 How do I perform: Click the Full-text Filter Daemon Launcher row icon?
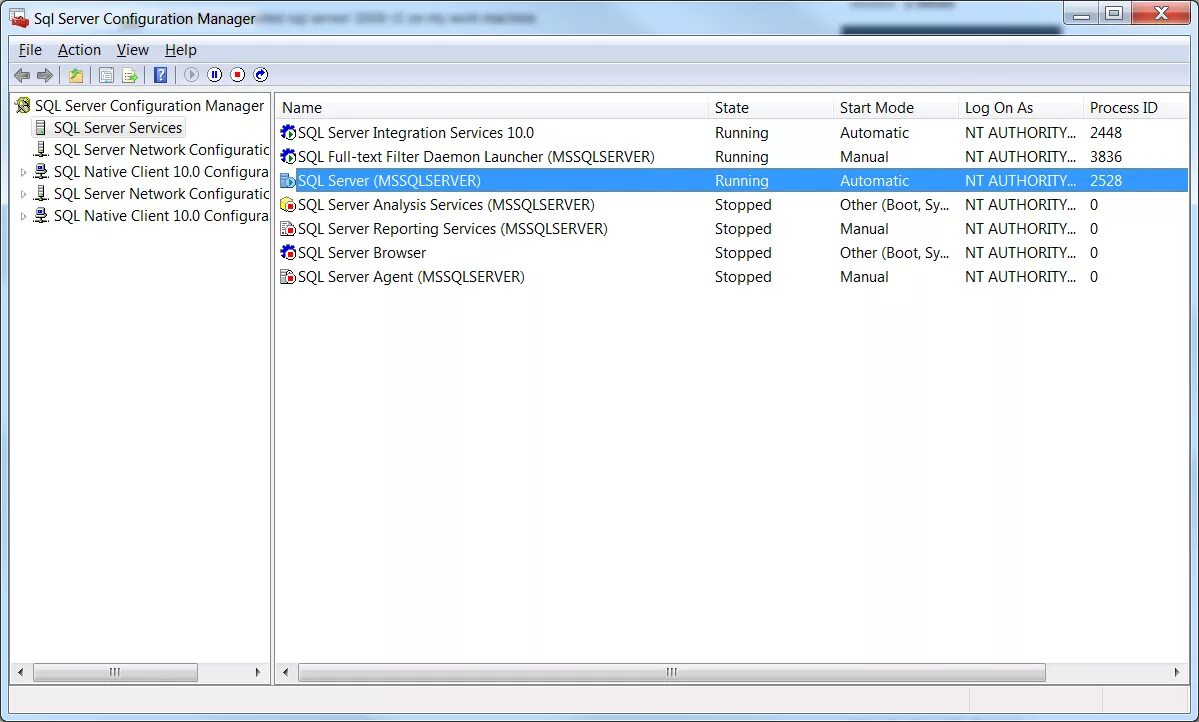tap(288, 157)
